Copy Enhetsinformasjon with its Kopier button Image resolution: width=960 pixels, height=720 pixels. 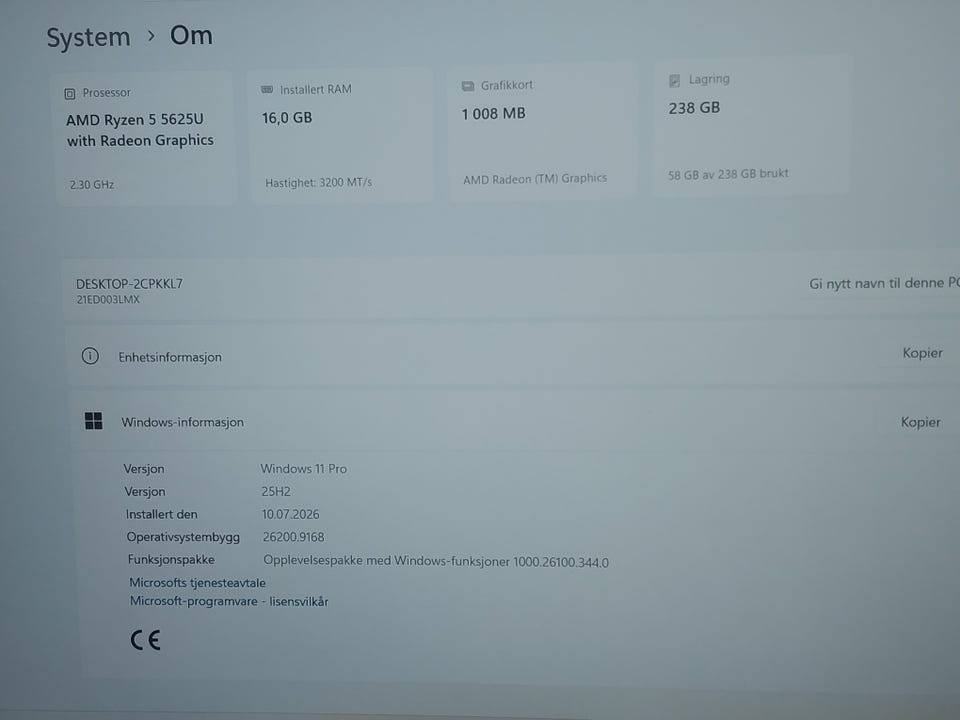[x=922, y=353]
